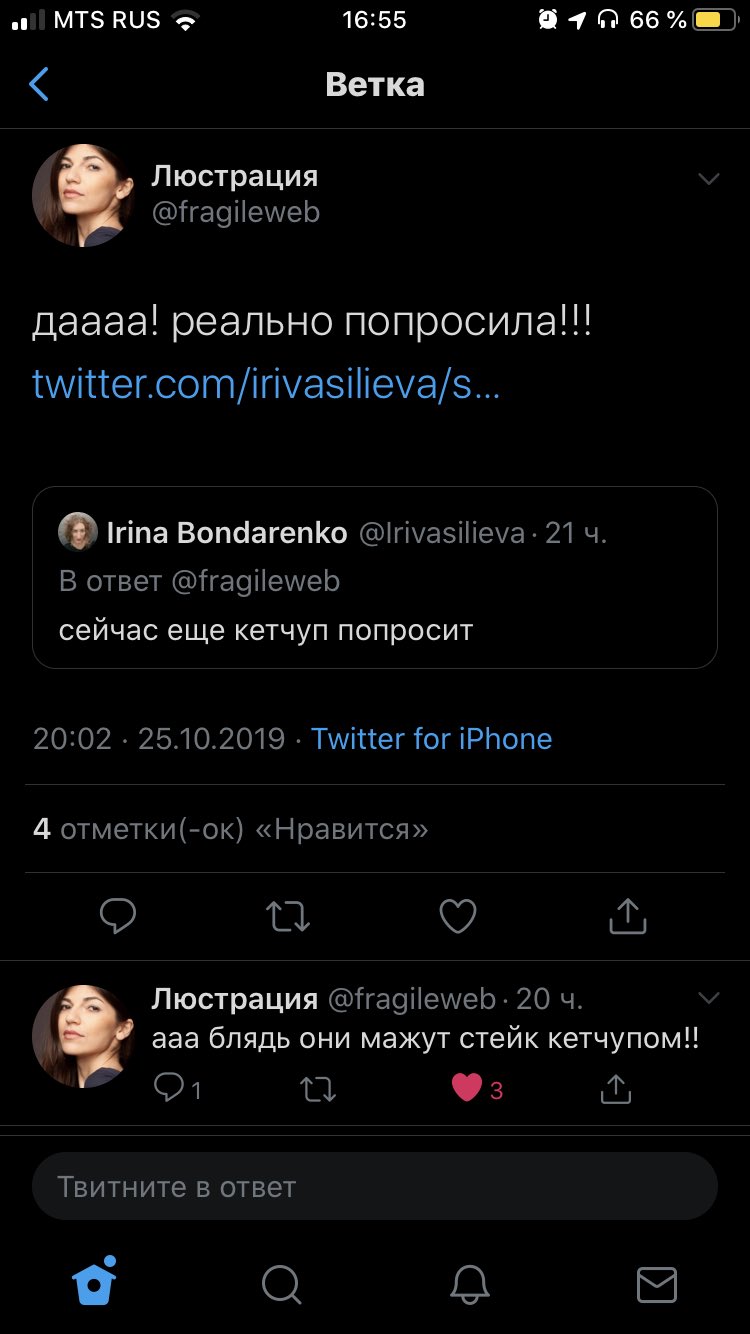
Task: Retweet the lower reply tweet
Action: 318,1088
